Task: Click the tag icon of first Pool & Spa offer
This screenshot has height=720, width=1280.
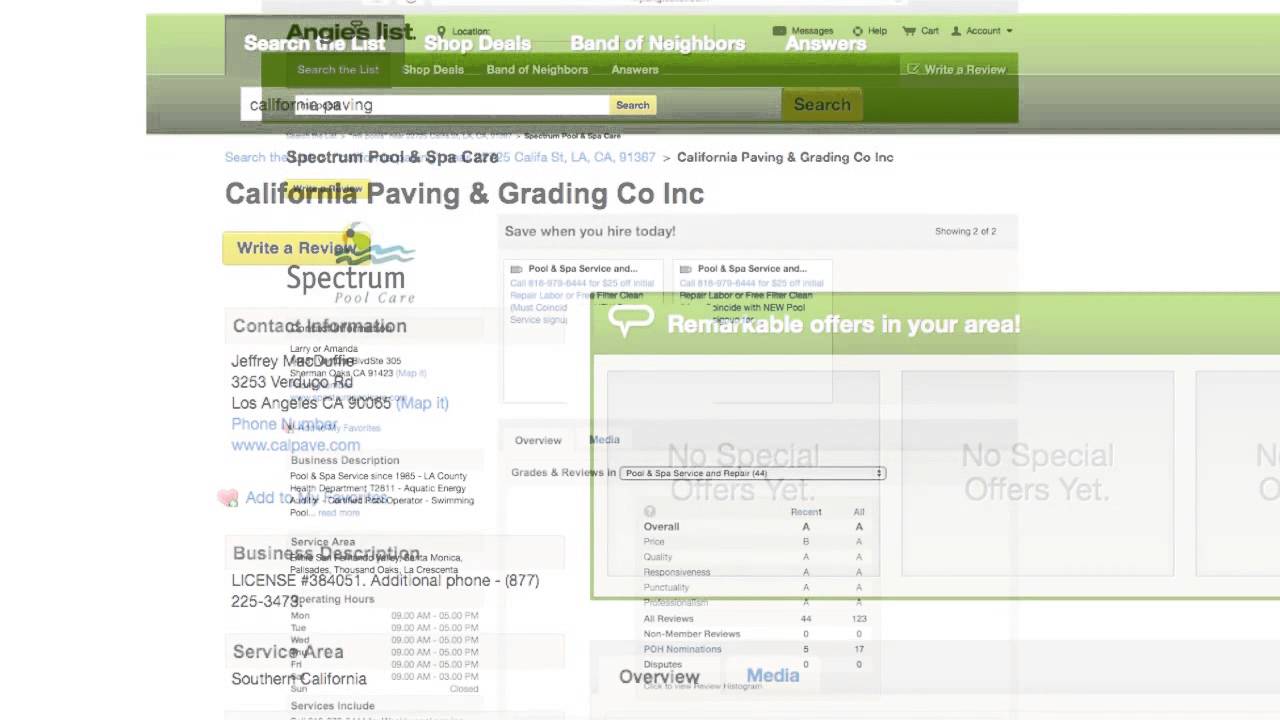Action: pos(516,269)
